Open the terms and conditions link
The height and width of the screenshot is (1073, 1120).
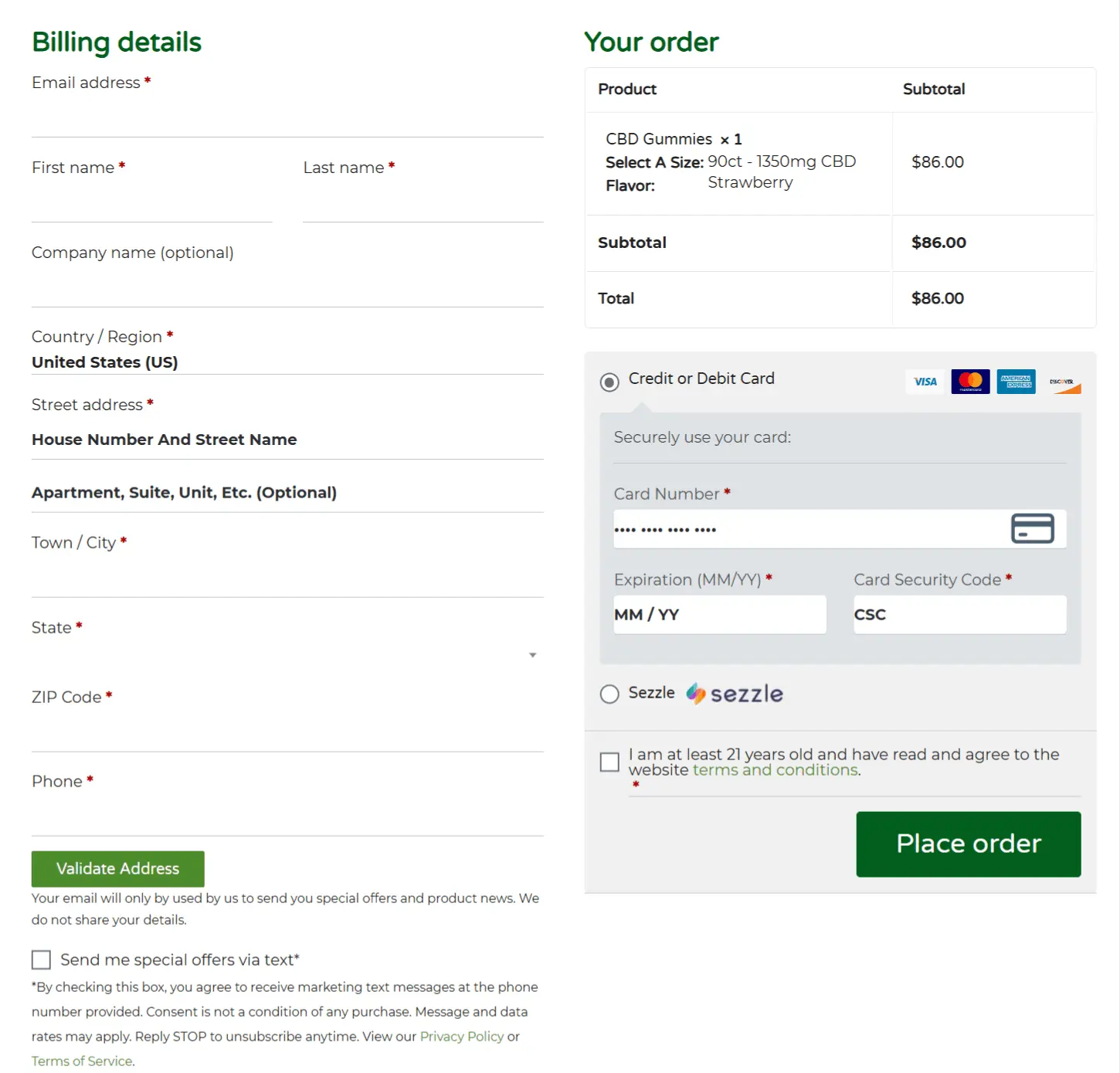775,769
